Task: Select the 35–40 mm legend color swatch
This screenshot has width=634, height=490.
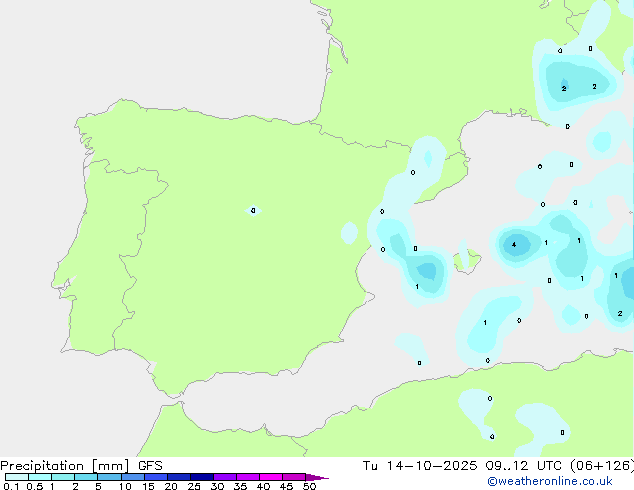Action: click(x=248, y=477)
